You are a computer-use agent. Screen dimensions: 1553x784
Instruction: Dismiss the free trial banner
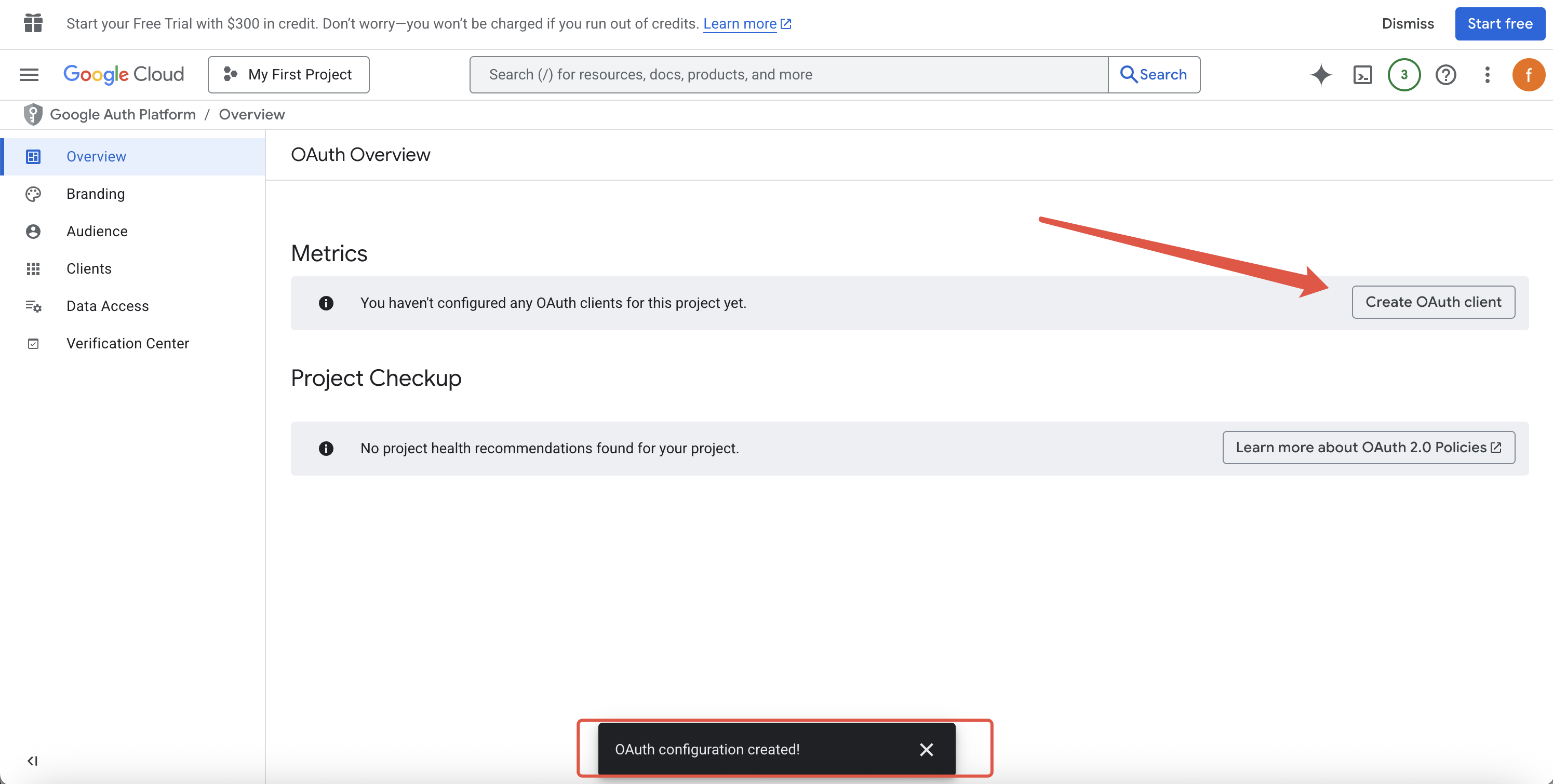click(1407, 23)
